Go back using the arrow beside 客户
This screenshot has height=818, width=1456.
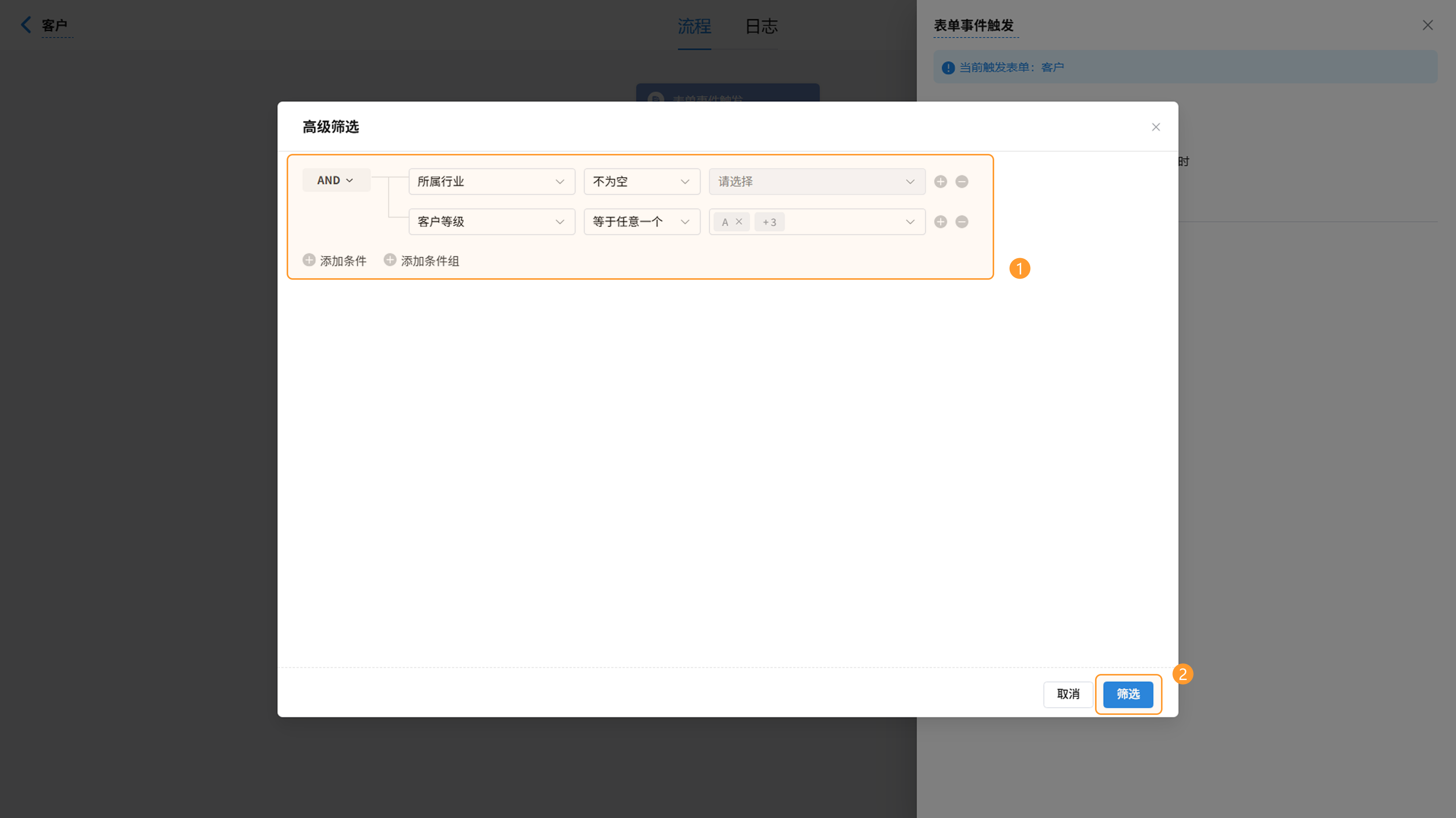[26, 24]
